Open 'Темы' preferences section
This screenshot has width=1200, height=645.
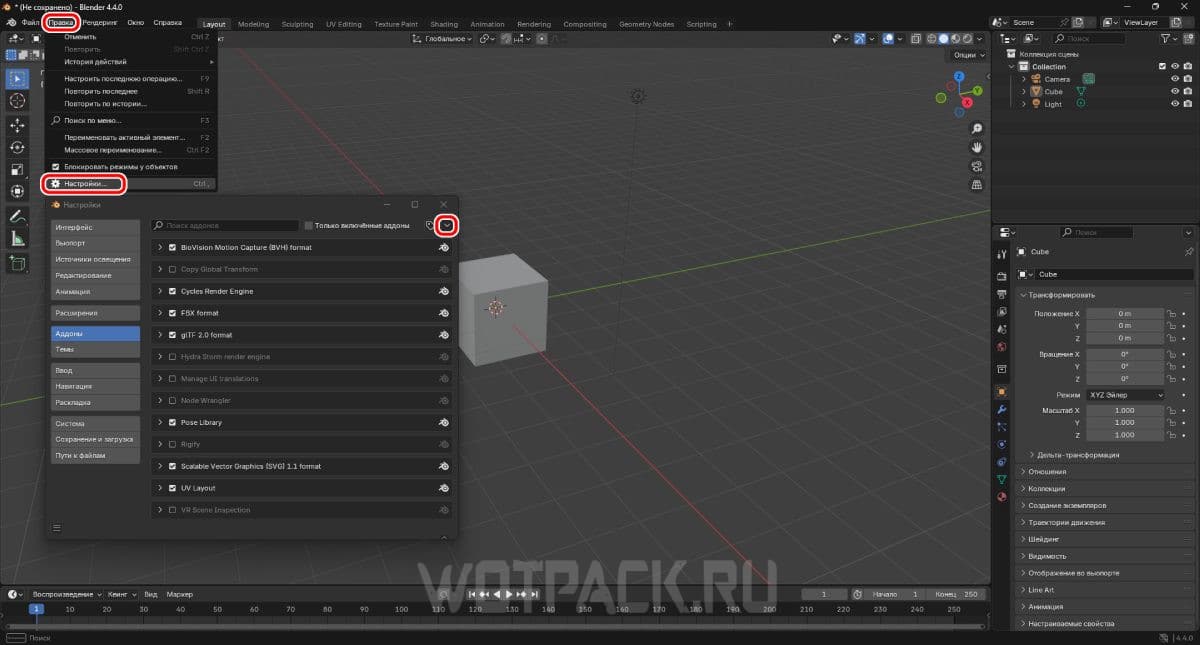[96, 349]
